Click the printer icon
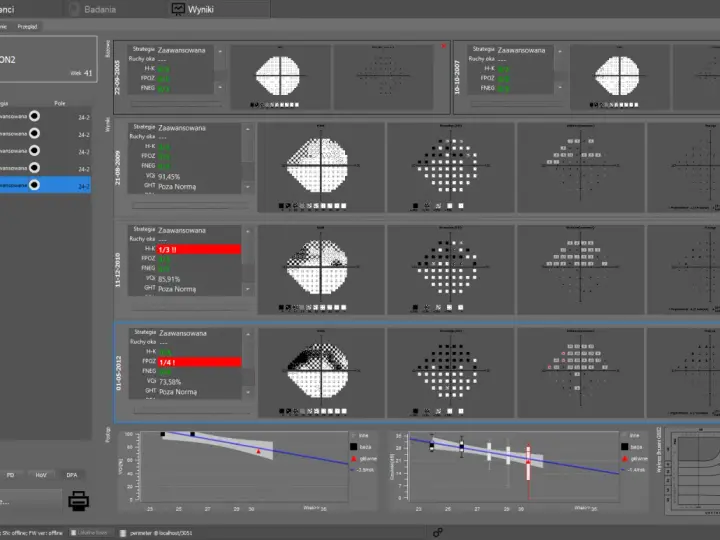This screenshot has height=540, width=720. tap(79, 501)
